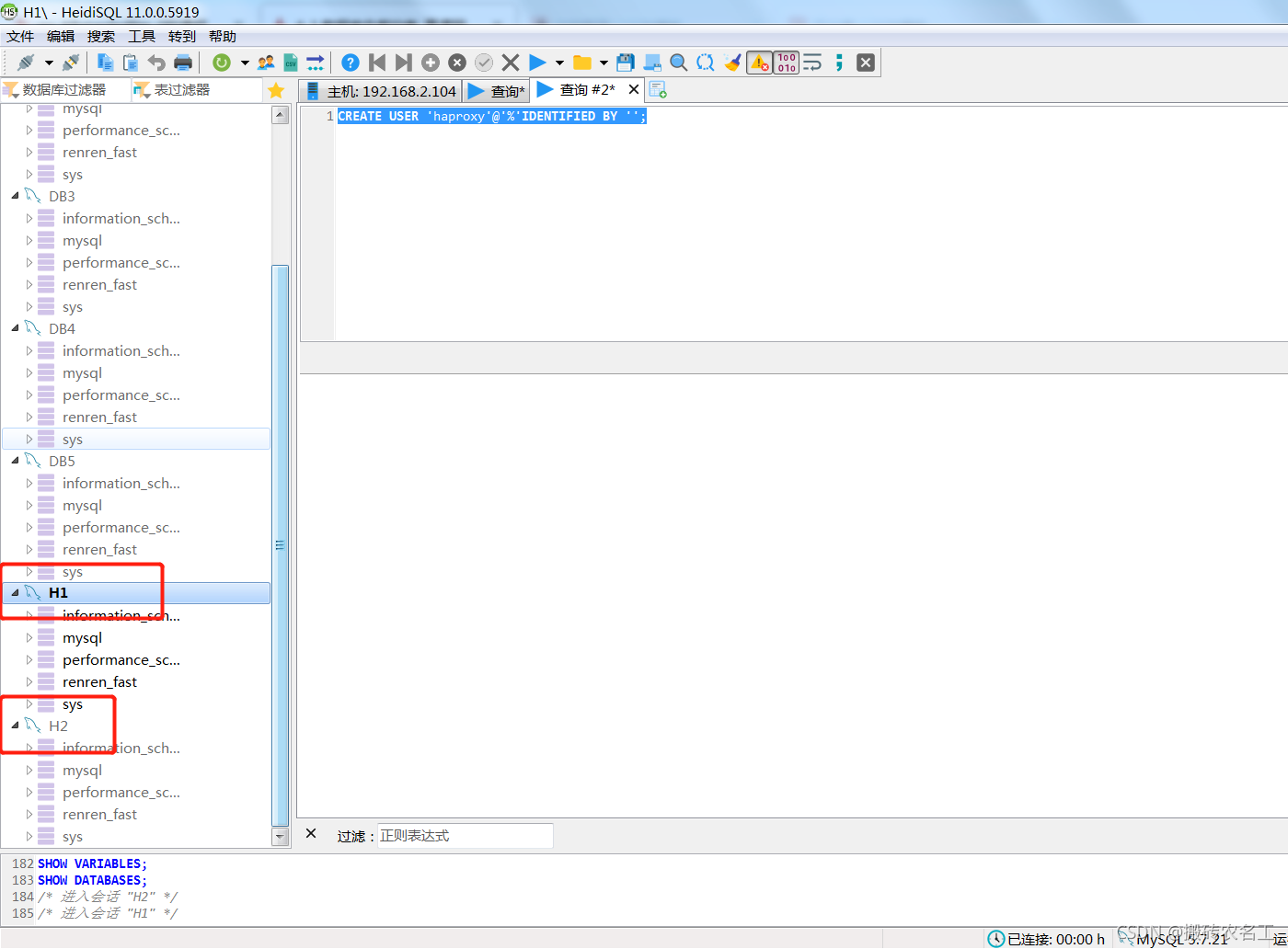
Task: Click the broom clear editor icon
Action: (x=732, y=63)
